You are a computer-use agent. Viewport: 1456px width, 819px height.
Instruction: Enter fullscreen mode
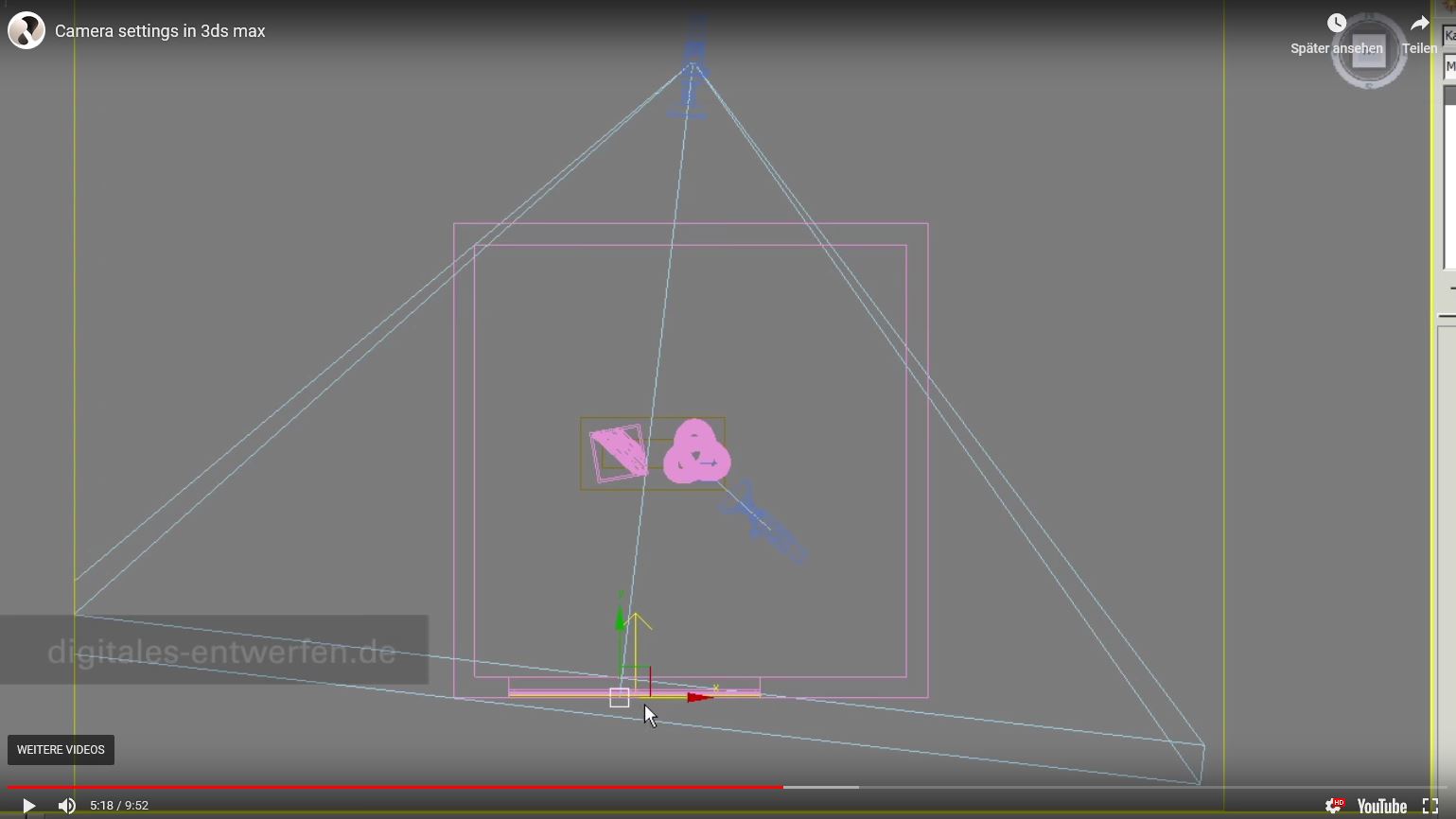1430,806
